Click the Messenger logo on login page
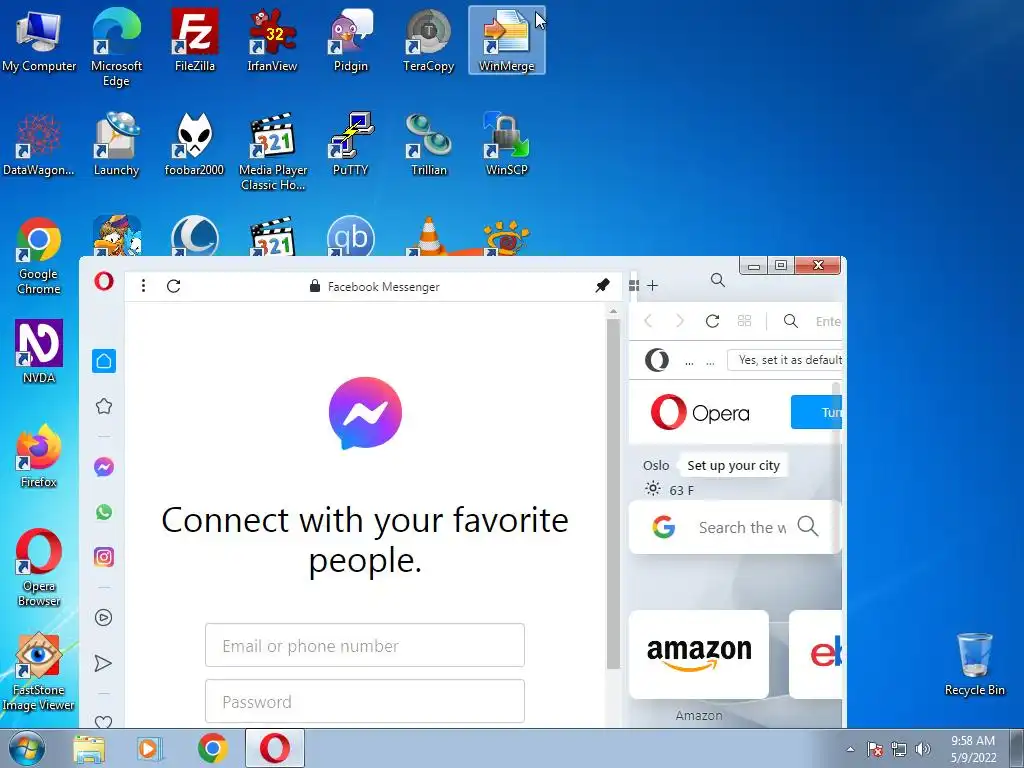The width and height of the screenshot is (1024, 768). pyautogui.click(x=365, y=413)
